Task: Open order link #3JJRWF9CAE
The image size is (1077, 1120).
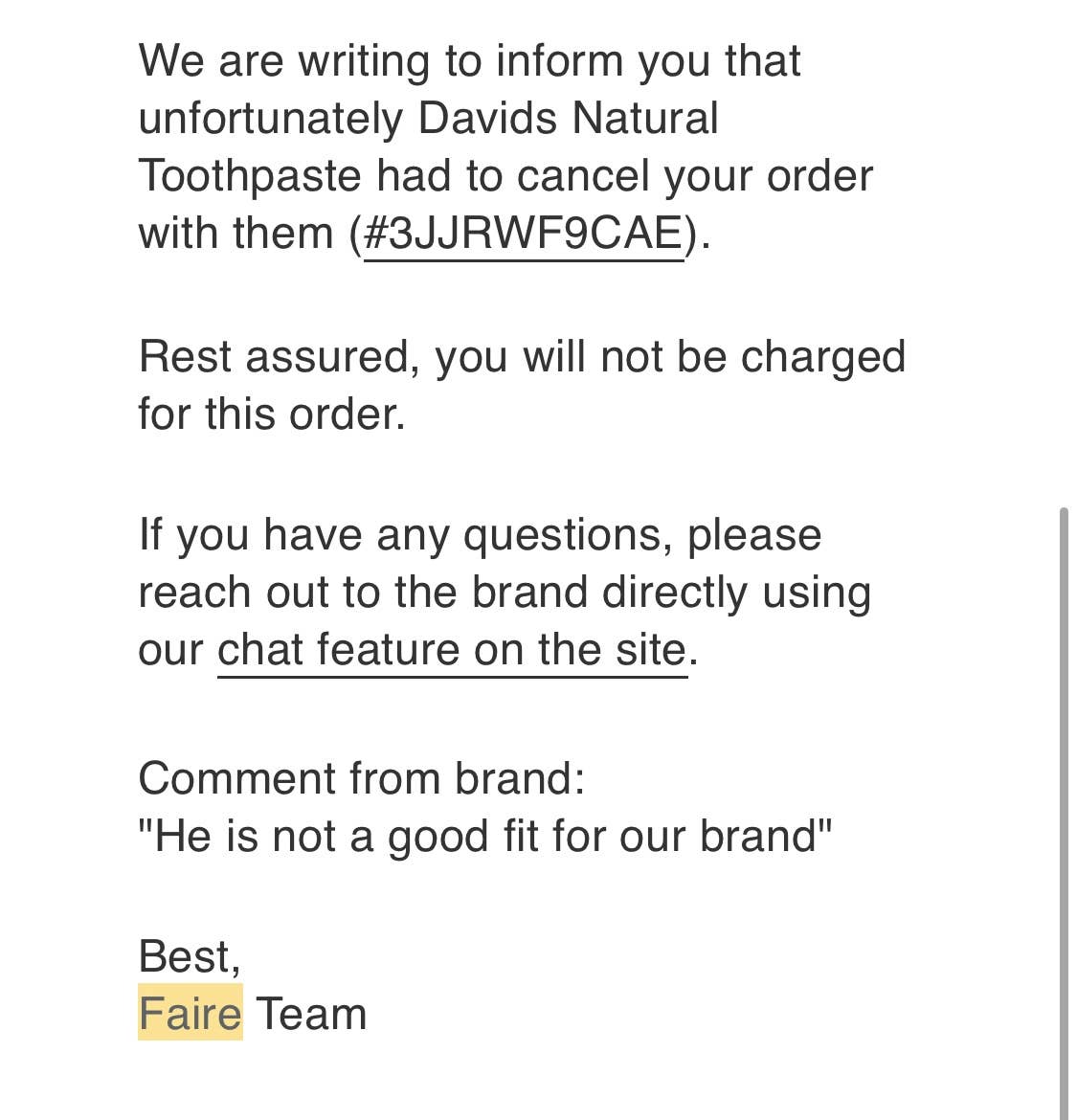Action: [524, 234]
